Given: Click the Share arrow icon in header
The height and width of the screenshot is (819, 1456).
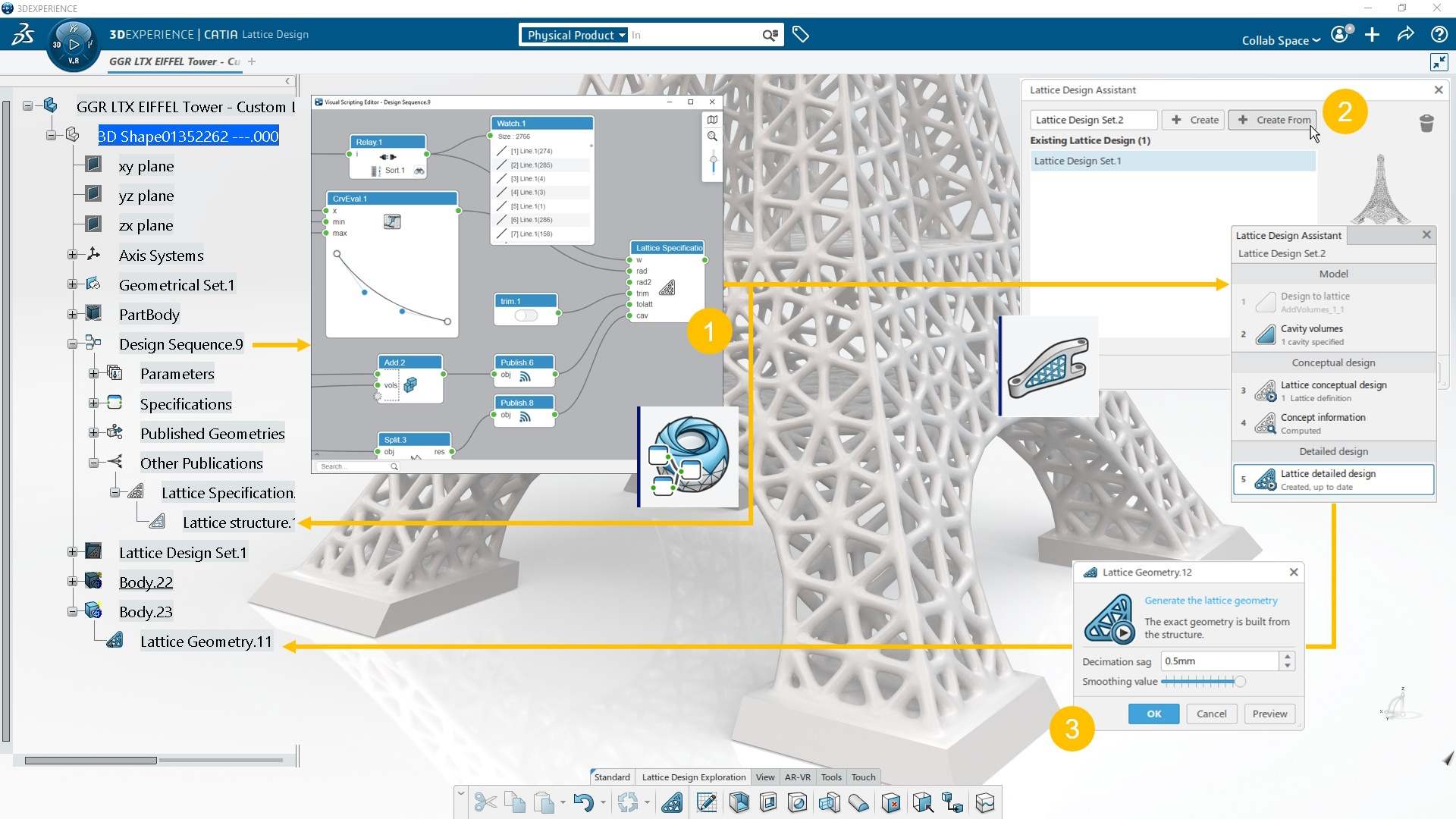Looking at the screenshot, I should (x=1405, y=34).
